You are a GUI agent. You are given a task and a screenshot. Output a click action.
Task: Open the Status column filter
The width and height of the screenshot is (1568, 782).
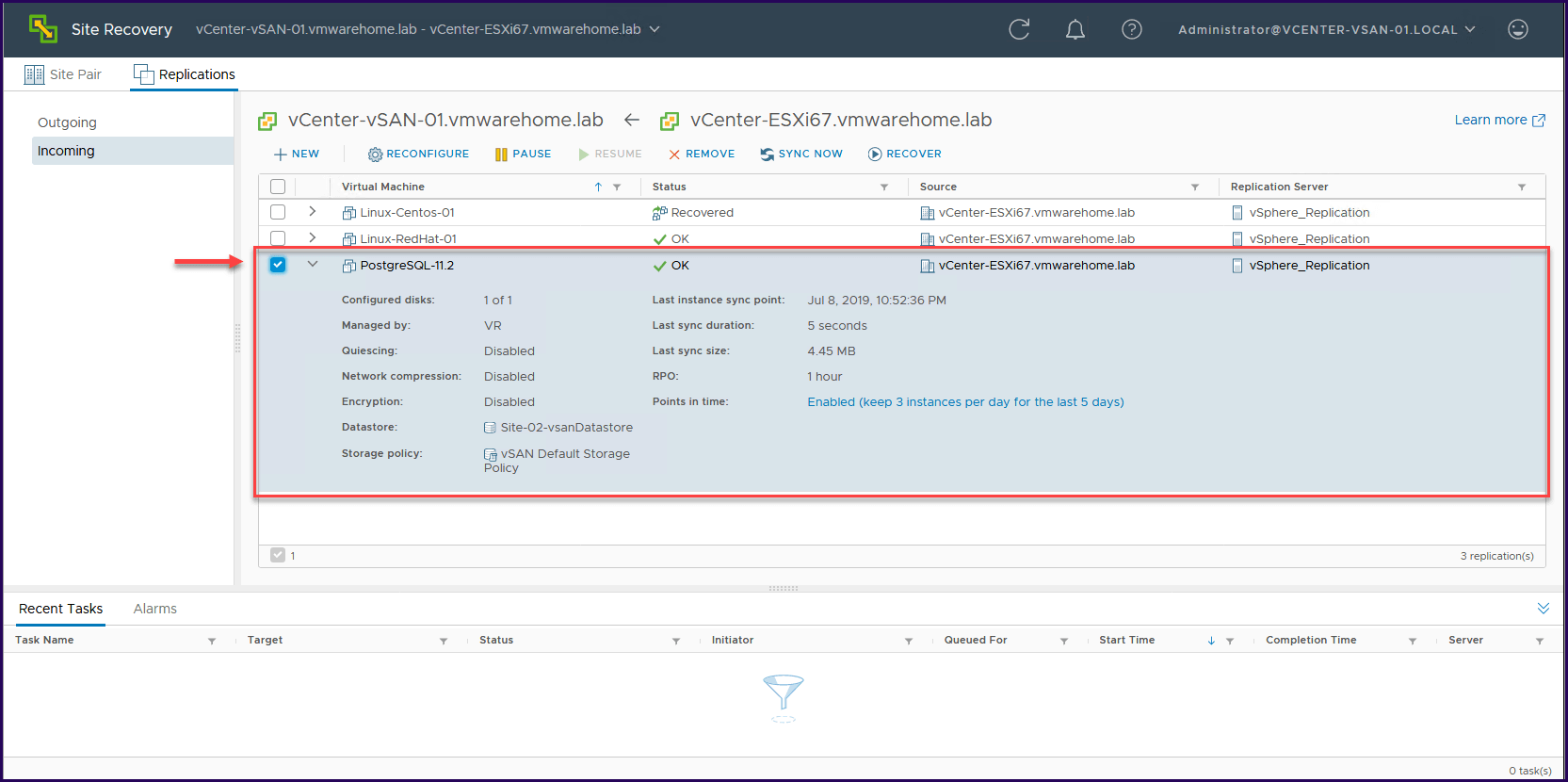tap(884, 187)
